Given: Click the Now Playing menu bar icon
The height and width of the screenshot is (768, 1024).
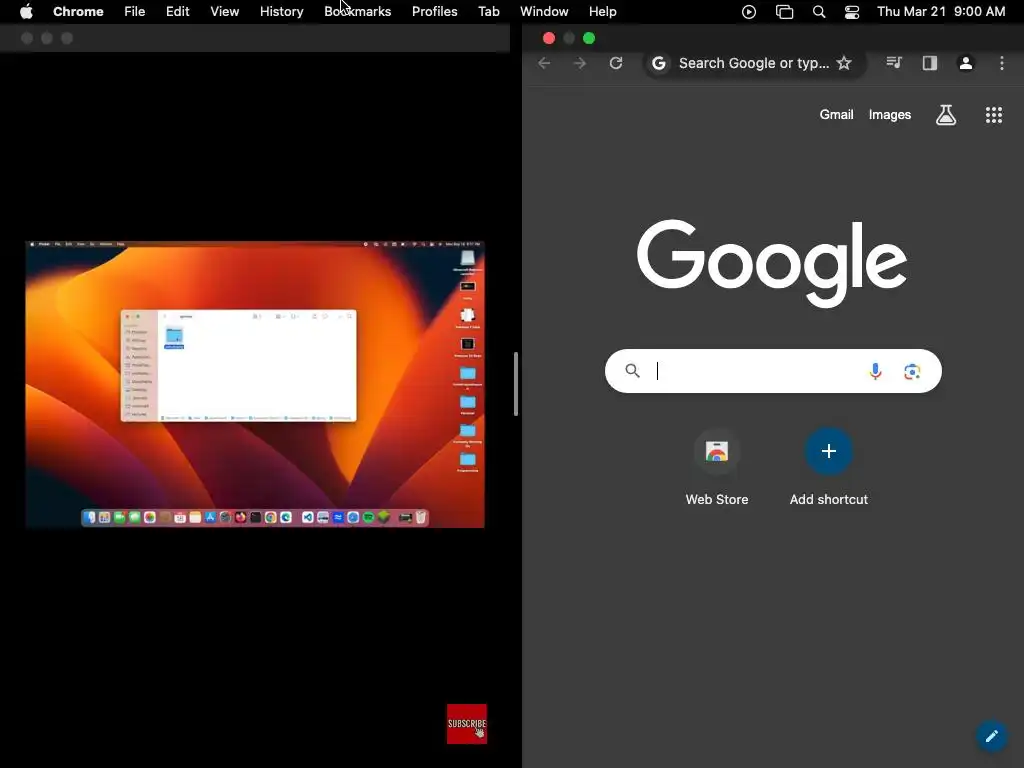Looking at the screenshot, I should coord(749,11).
